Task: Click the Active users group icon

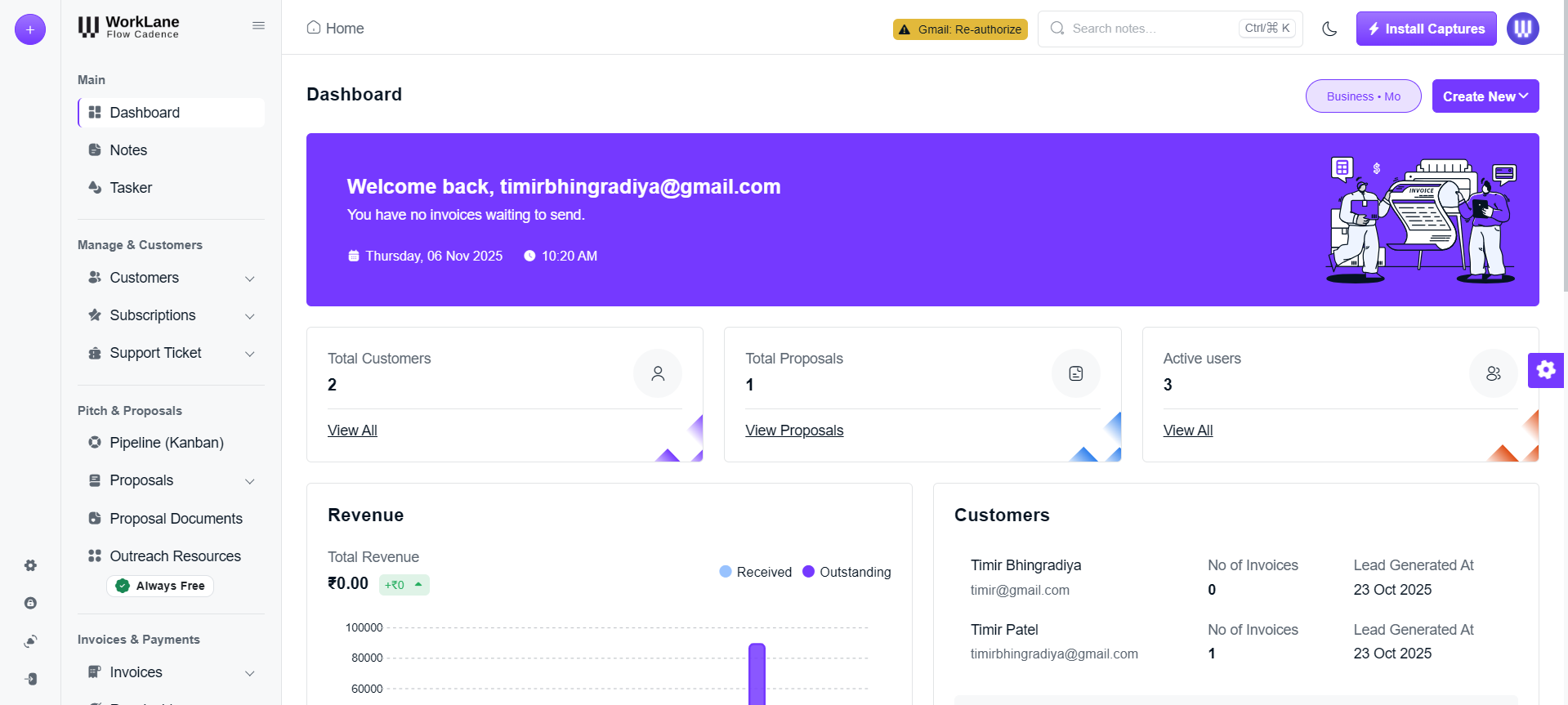Action: 1493,374
